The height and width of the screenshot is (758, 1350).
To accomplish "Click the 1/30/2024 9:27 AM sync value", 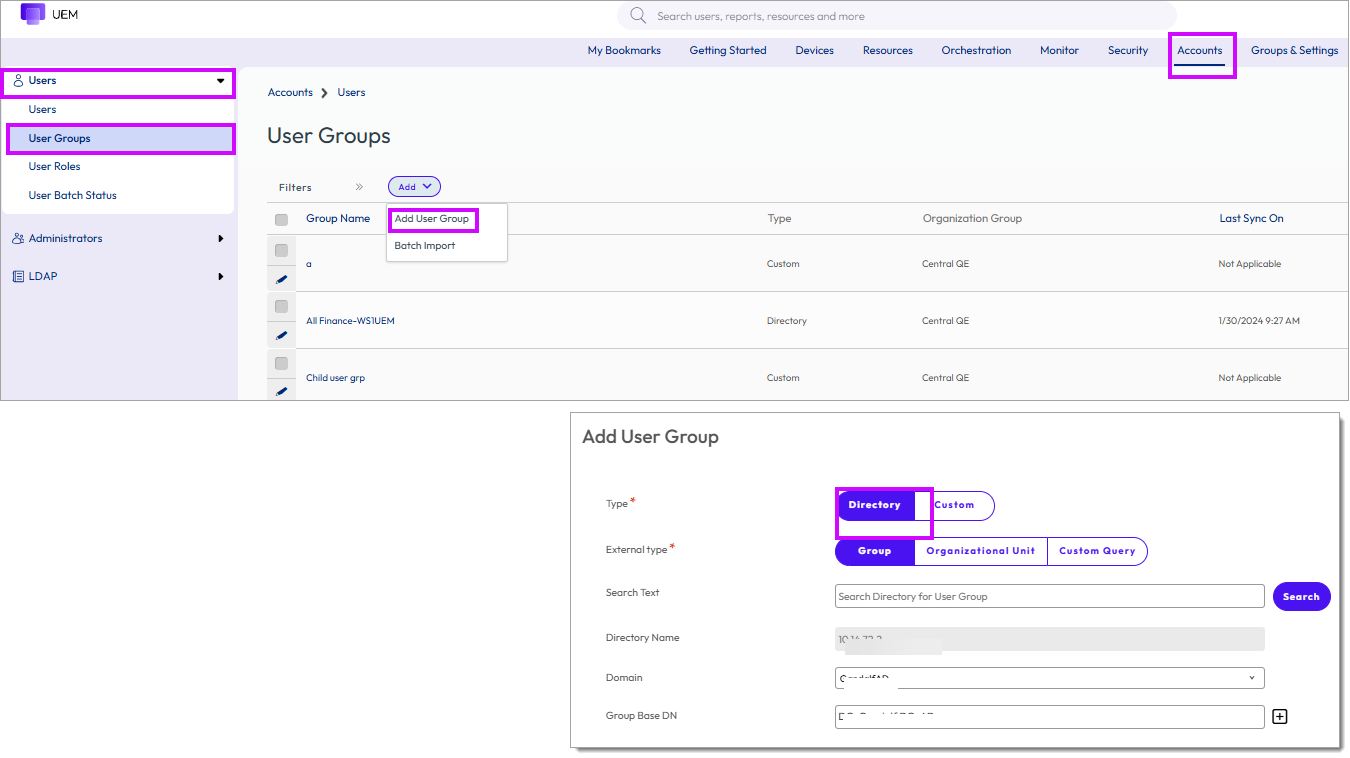I will (x=1259, y=321).
